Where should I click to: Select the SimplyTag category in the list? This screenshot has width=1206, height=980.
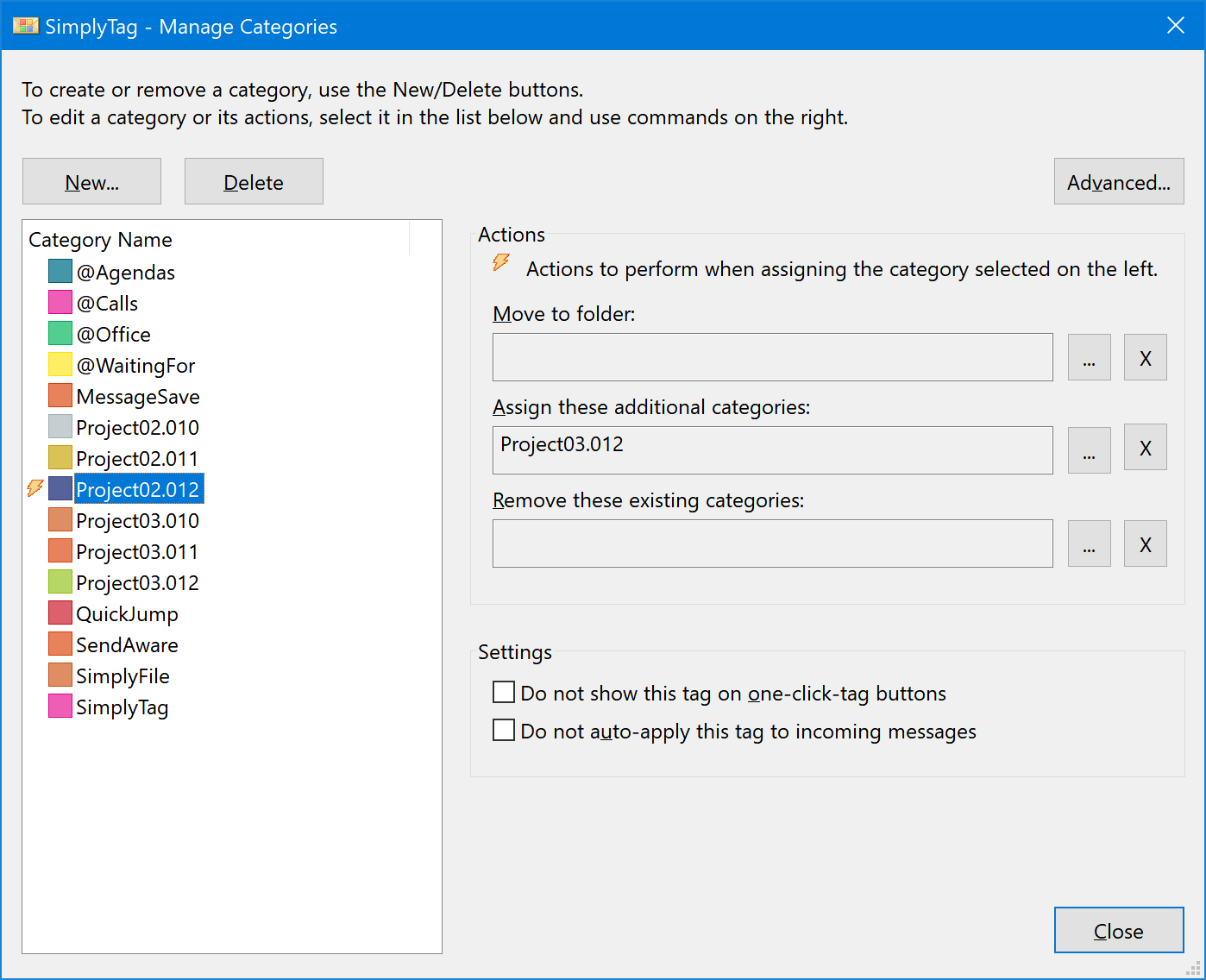[x=122, y=707]
